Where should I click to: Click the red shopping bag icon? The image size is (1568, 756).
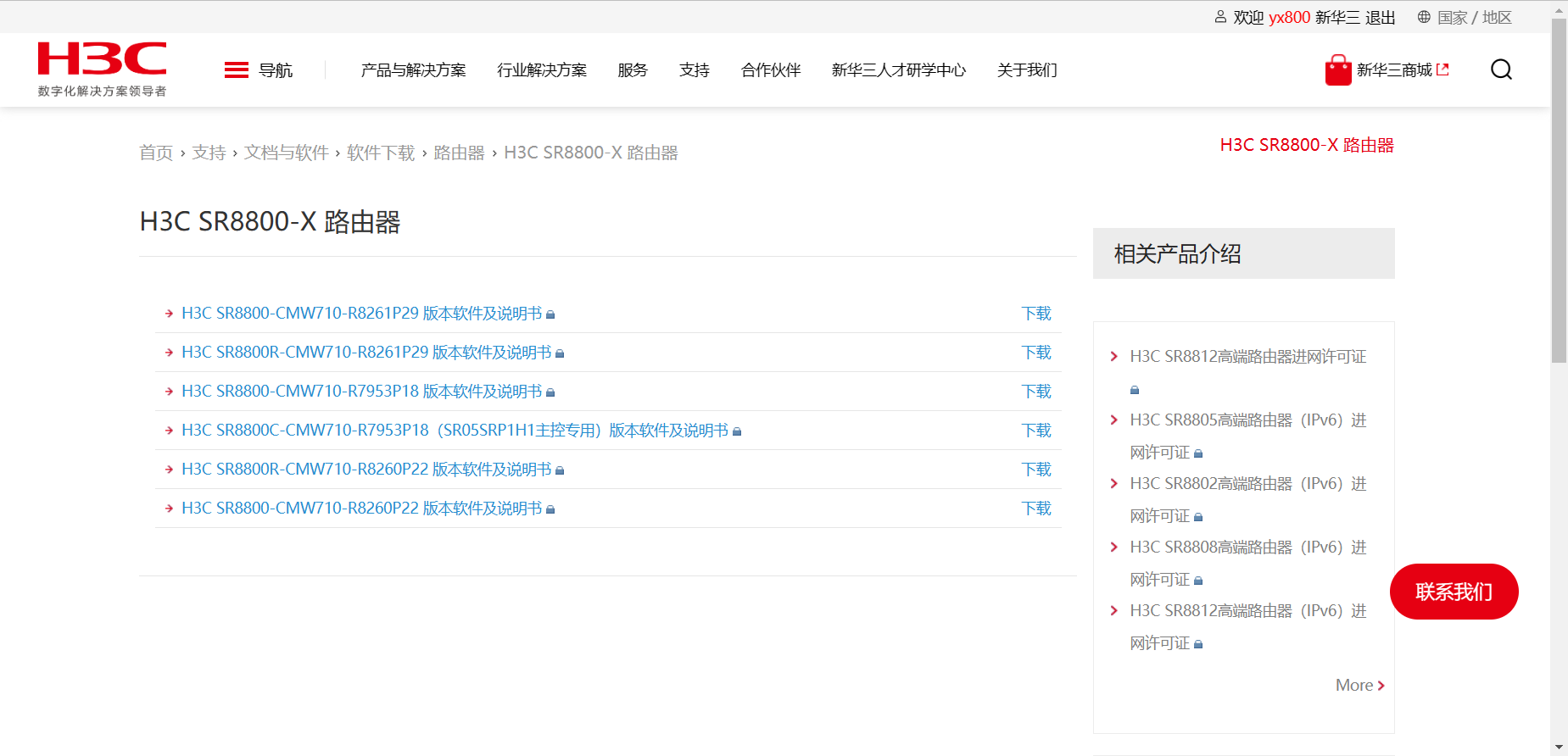[1338, 69]
